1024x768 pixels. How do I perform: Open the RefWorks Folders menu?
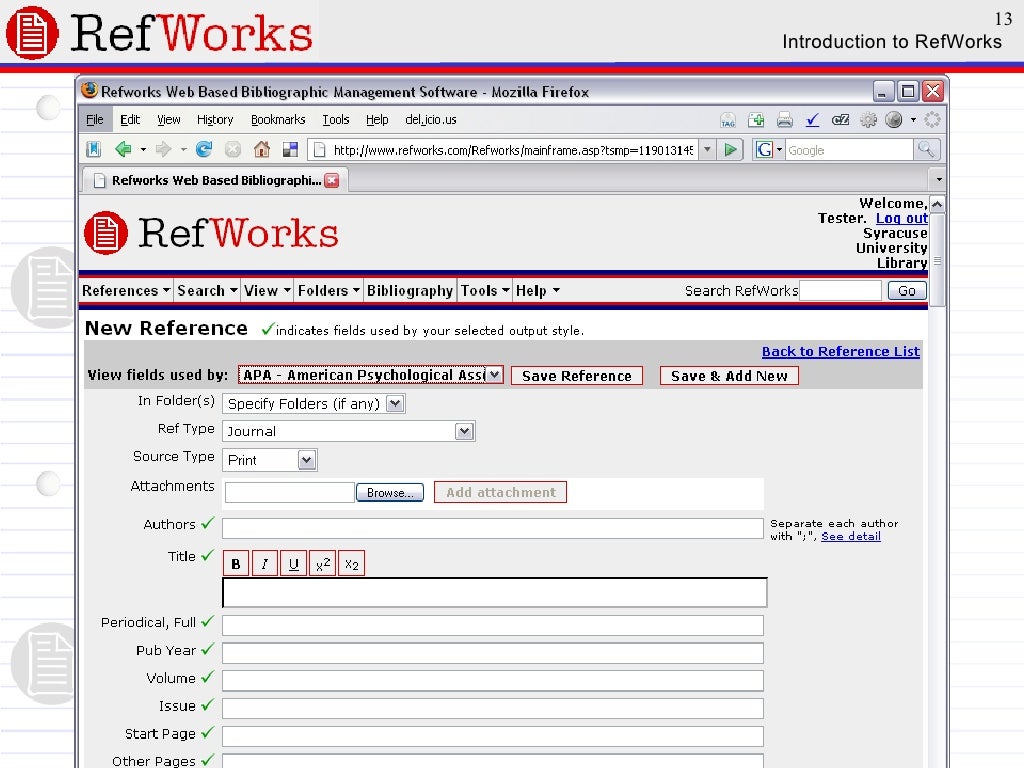(328, 291)
